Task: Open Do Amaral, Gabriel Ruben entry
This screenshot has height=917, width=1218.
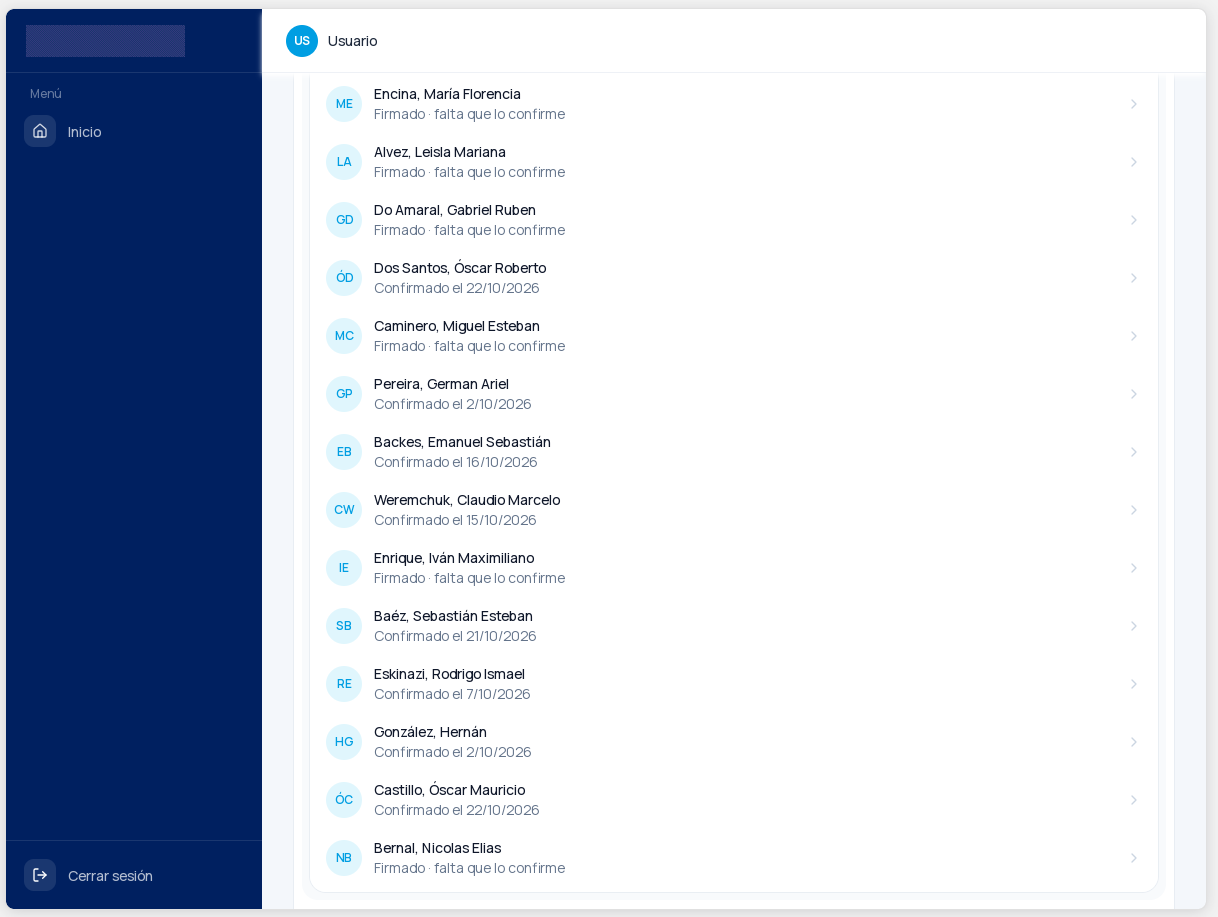Action: [x=734, y=220]
